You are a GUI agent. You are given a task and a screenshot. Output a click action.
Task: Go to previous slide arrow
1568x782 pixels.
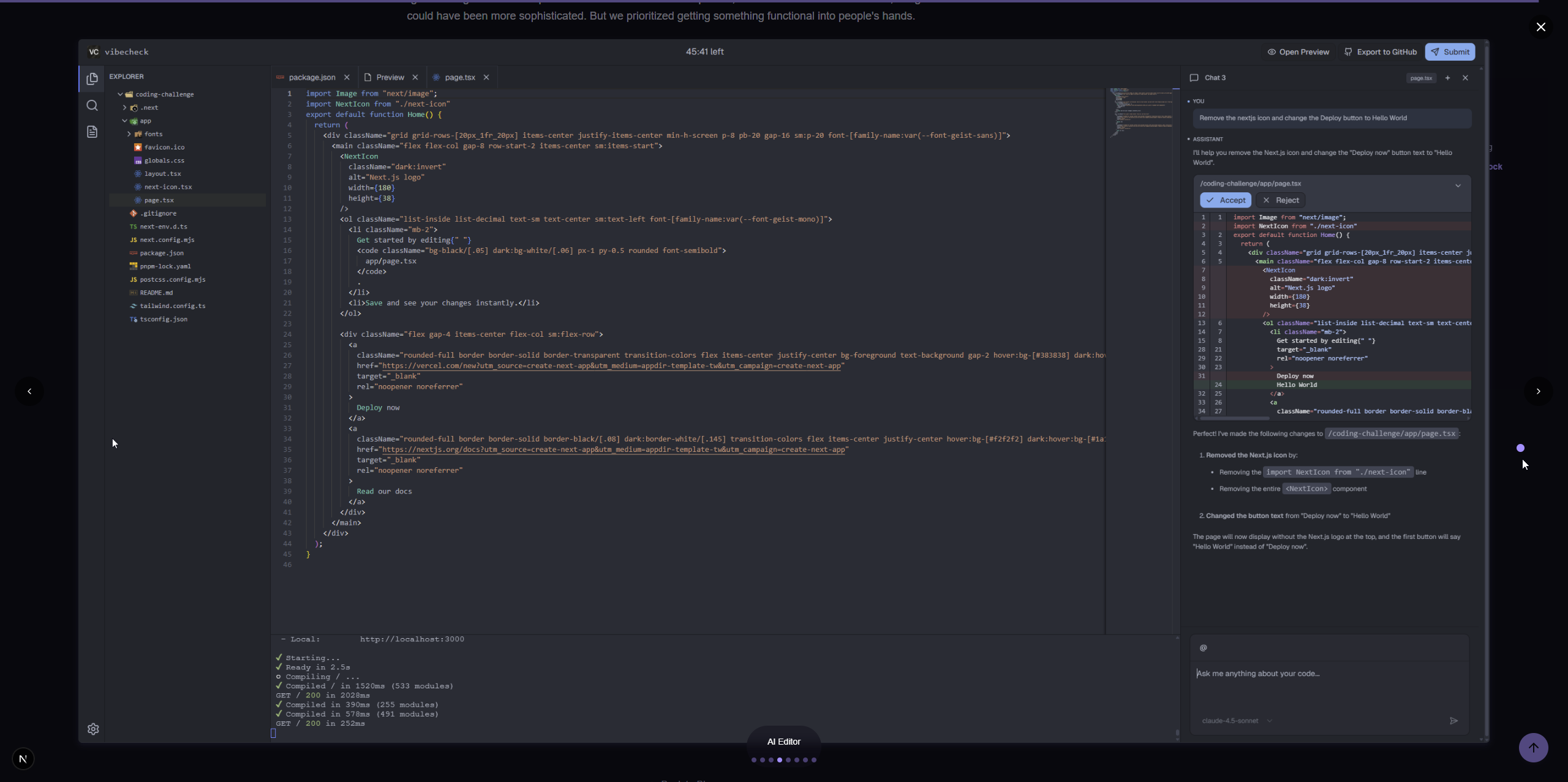point(29,391)
